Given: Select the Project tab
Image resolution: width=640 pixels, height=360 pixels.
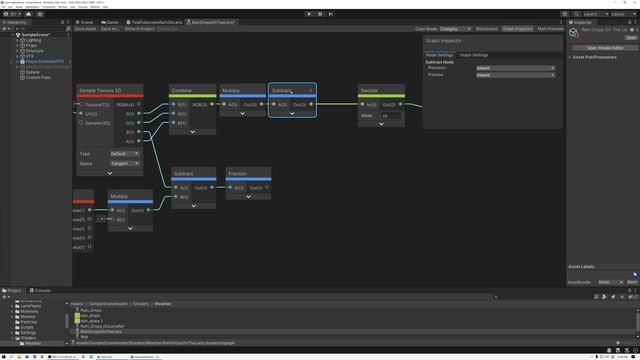Looking at the screenshot, I should click(x=11, y=291).
